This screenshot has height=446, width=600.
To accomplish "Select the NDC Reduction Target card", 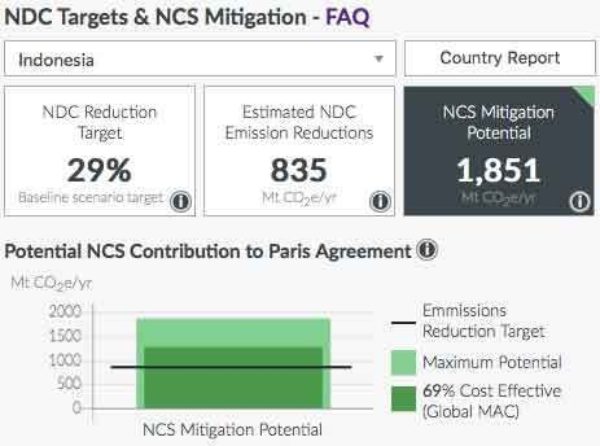I will [x=98, y=150].
